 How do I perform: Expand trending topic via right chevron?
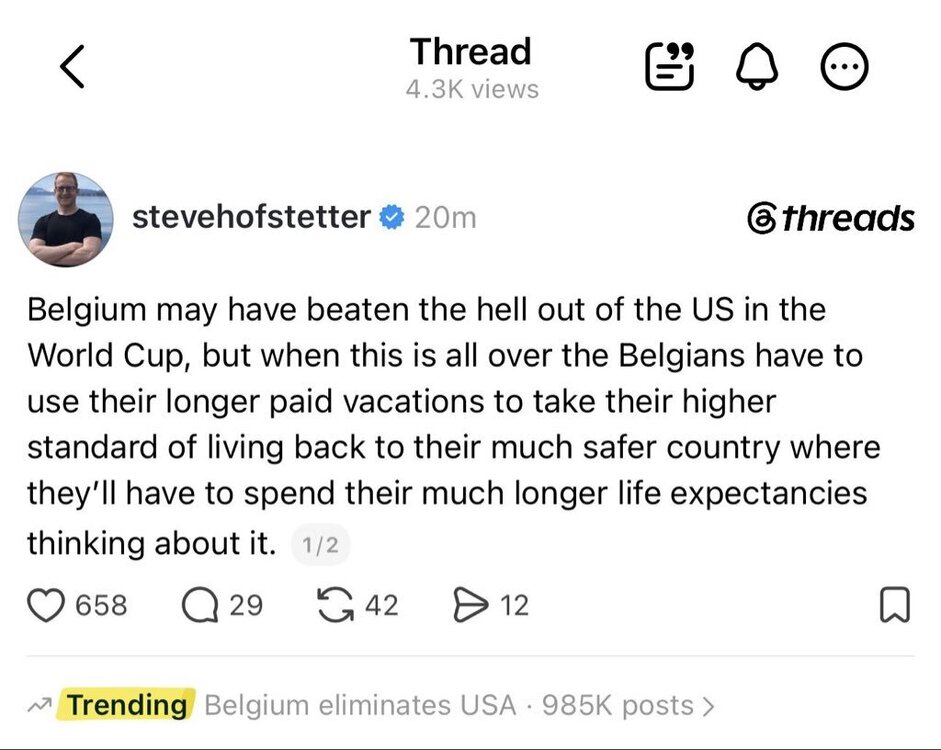coord(709,706)
